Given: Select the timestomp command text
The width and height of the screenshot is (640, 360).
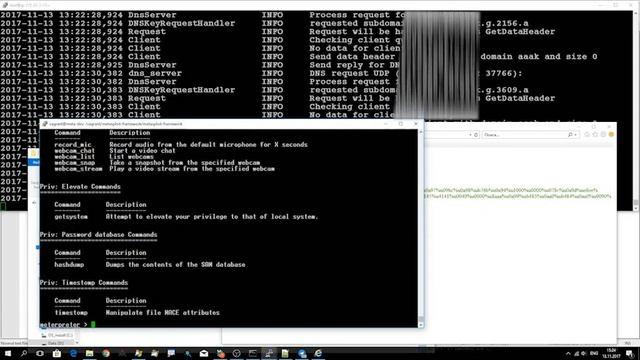Looking at the screenshot, I should coord(71,313).
